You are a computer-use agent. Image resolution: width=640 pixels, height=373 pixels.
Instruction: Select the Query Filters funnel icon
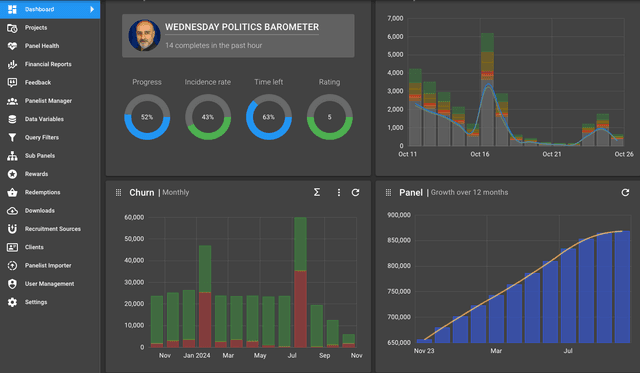[12, 138]
